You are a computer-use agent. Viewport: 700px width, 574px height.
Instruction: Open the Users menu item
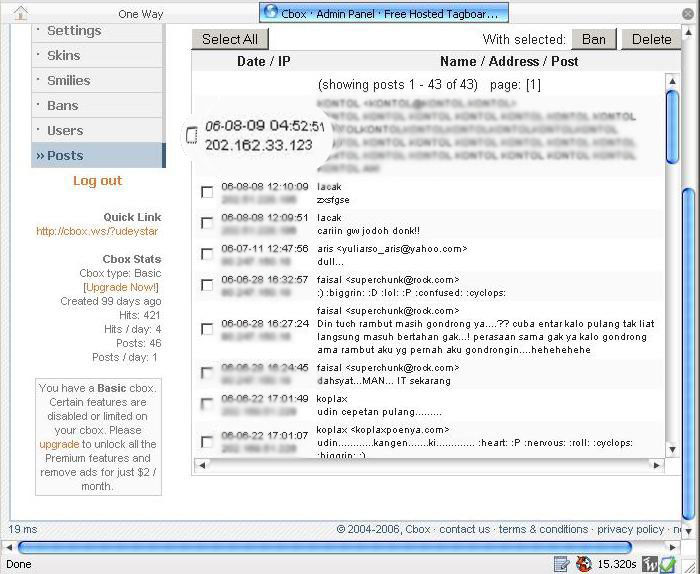98,130
